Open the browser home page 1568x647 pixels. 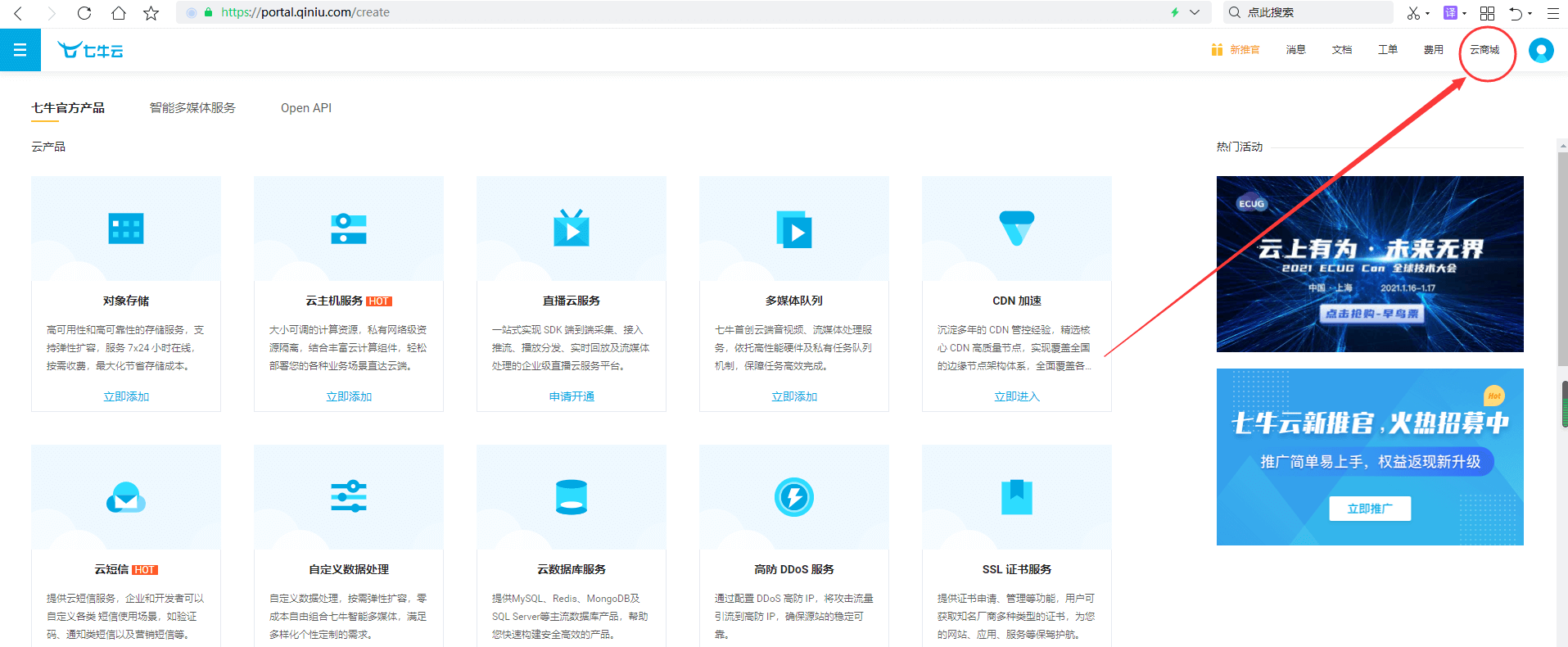(119, 12)
